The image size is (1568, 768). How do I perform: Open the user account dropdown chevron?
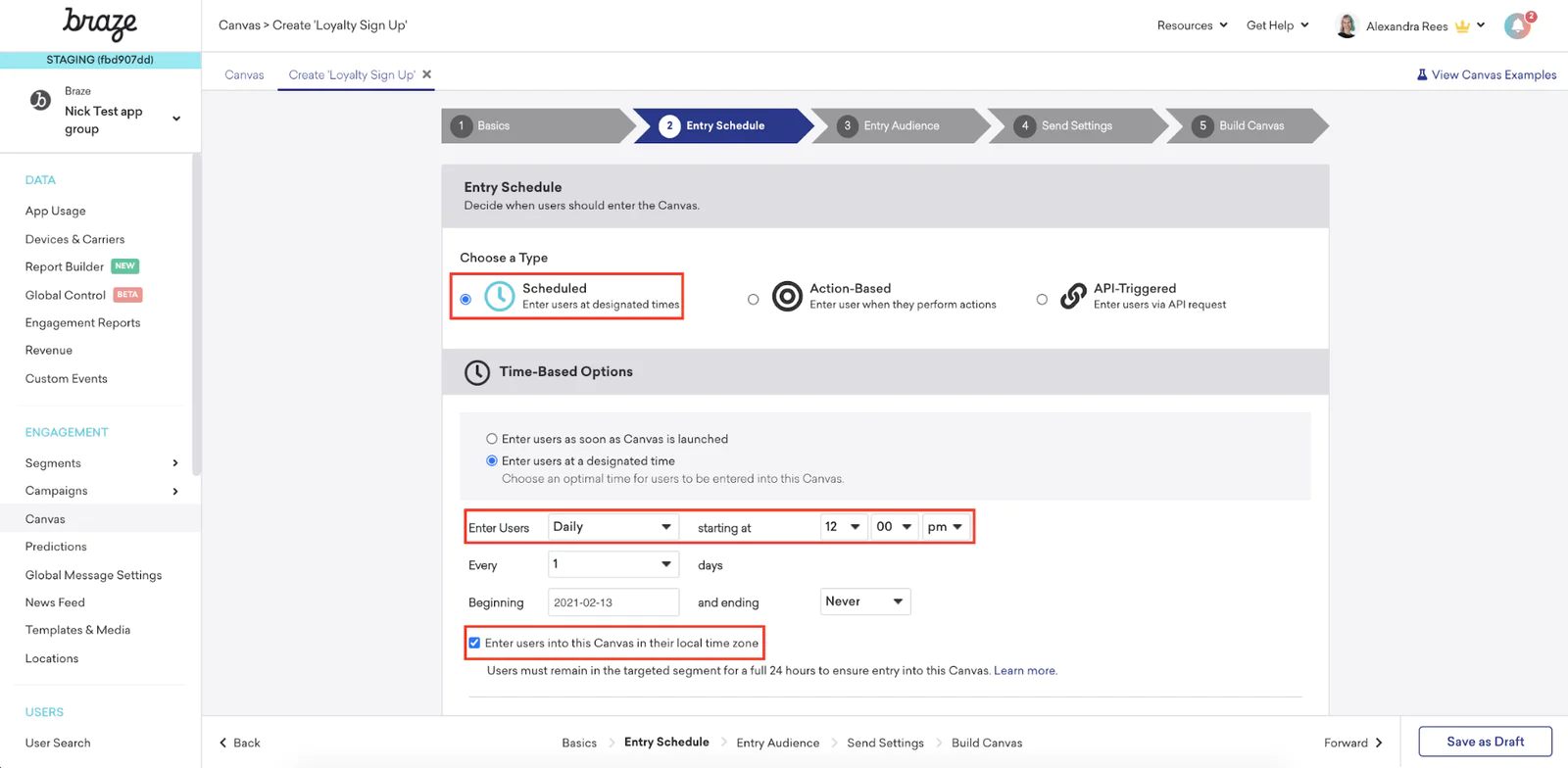point(1481,25)
